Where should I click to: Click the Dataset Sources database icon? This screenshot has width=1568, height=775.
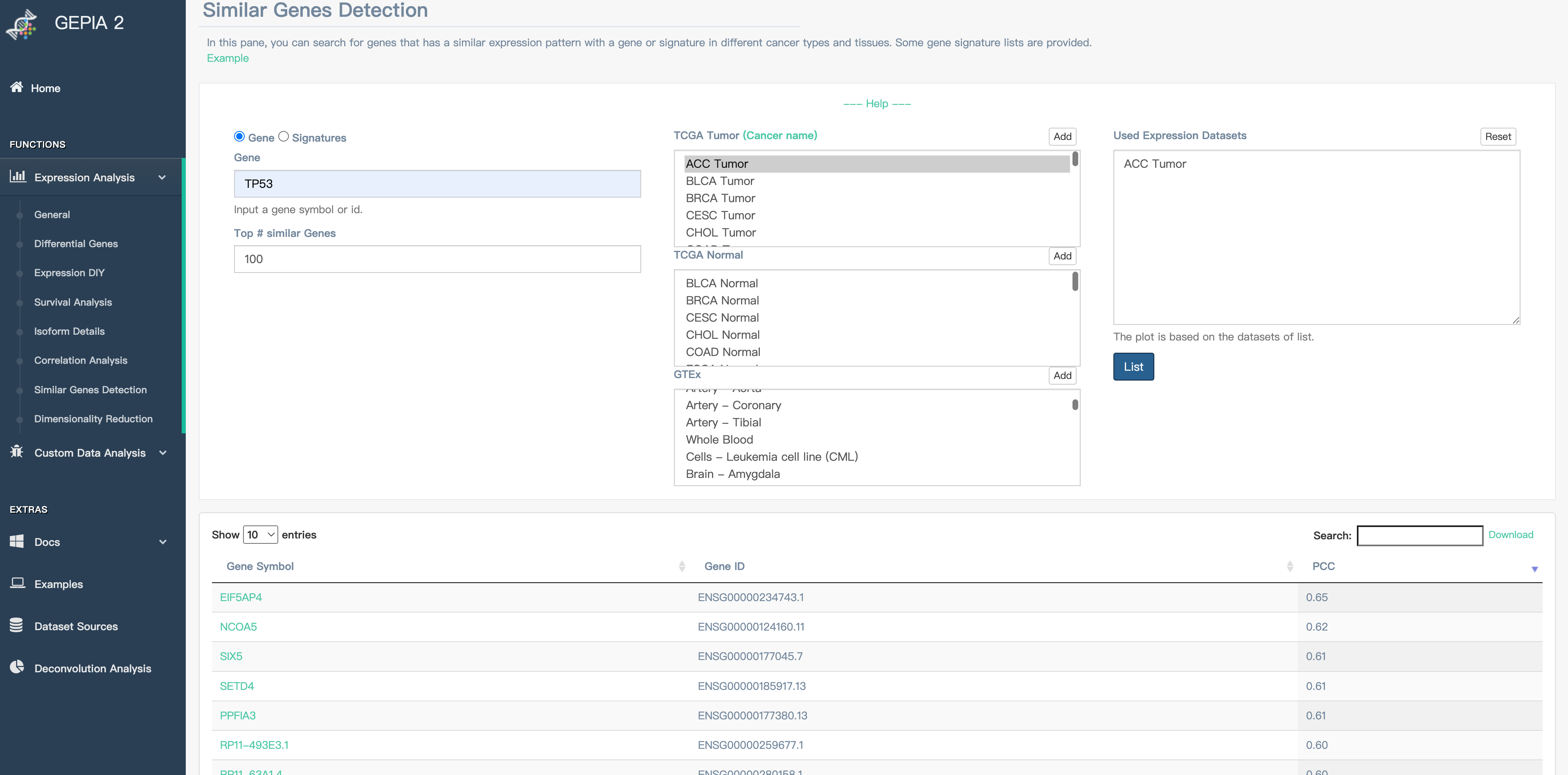[x=16, y=625]
